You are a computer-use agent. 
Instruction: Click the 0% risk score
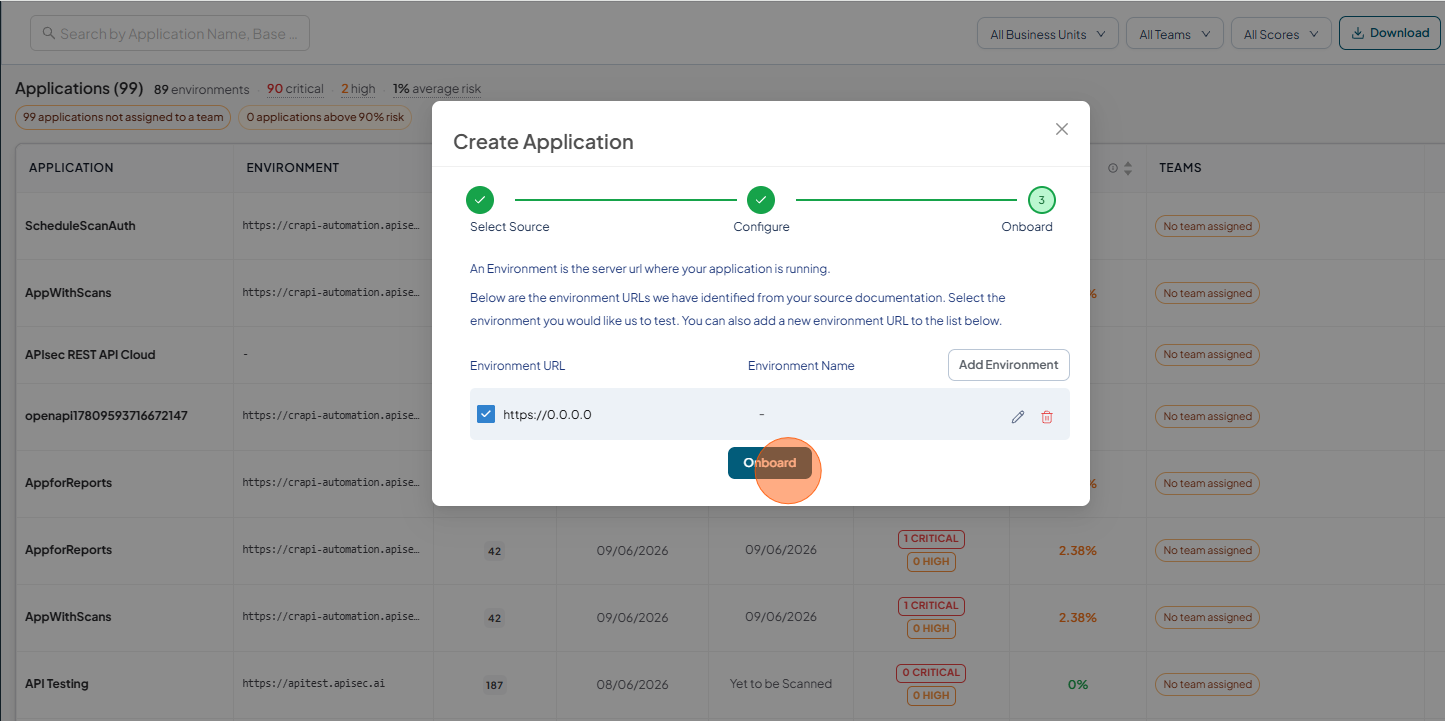(1078, 685)
